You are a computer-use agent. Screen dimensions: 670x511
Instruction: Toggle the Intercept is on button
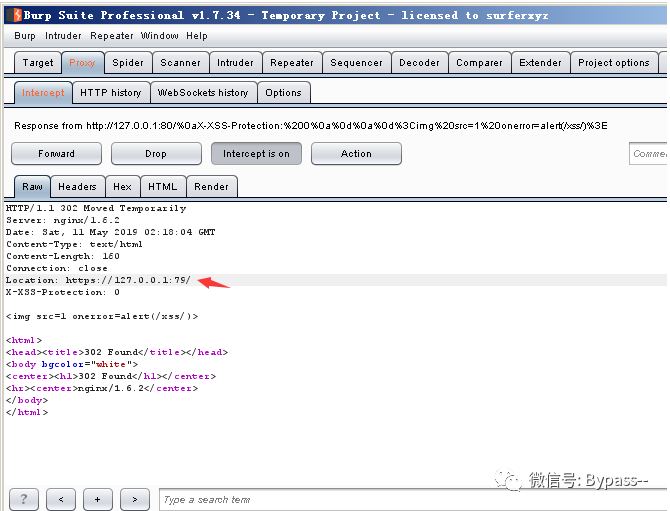[256, 154]
